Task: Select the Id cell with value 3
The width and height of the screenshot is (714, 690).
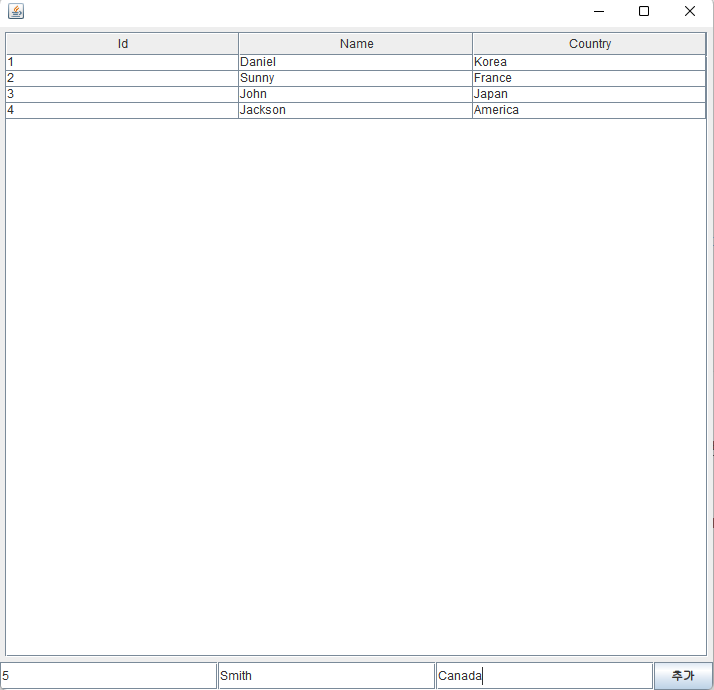Action: click(122, 94)
